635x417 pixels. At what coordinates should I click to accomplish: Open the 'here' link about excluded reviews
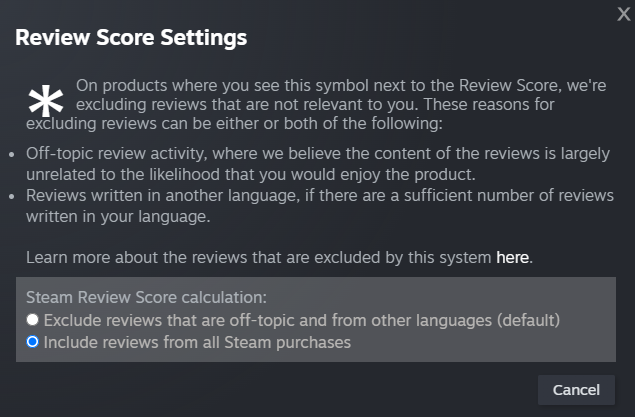pos(512,257)
